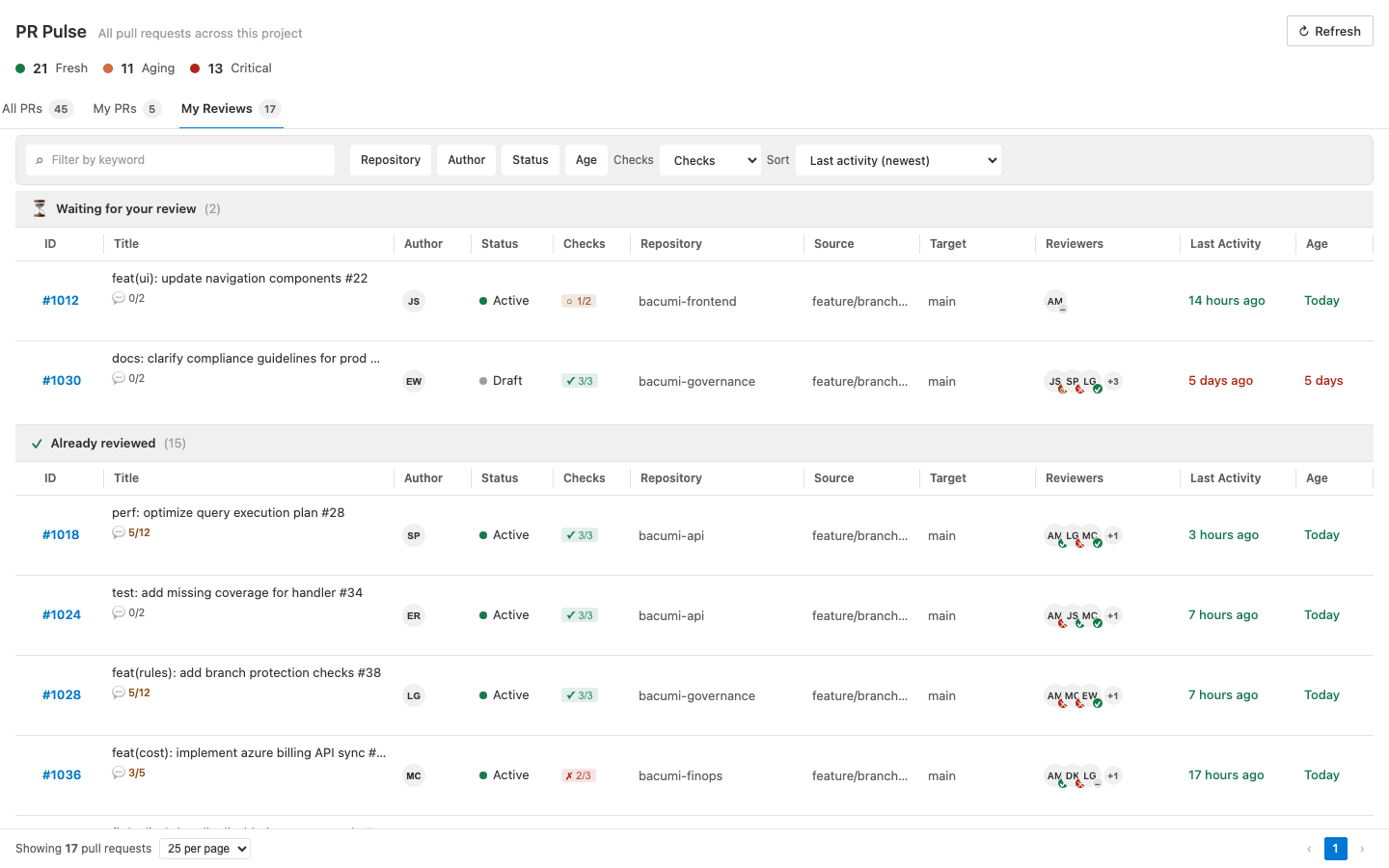Focus the Filter by keyword field

click(x=180, y=160)
